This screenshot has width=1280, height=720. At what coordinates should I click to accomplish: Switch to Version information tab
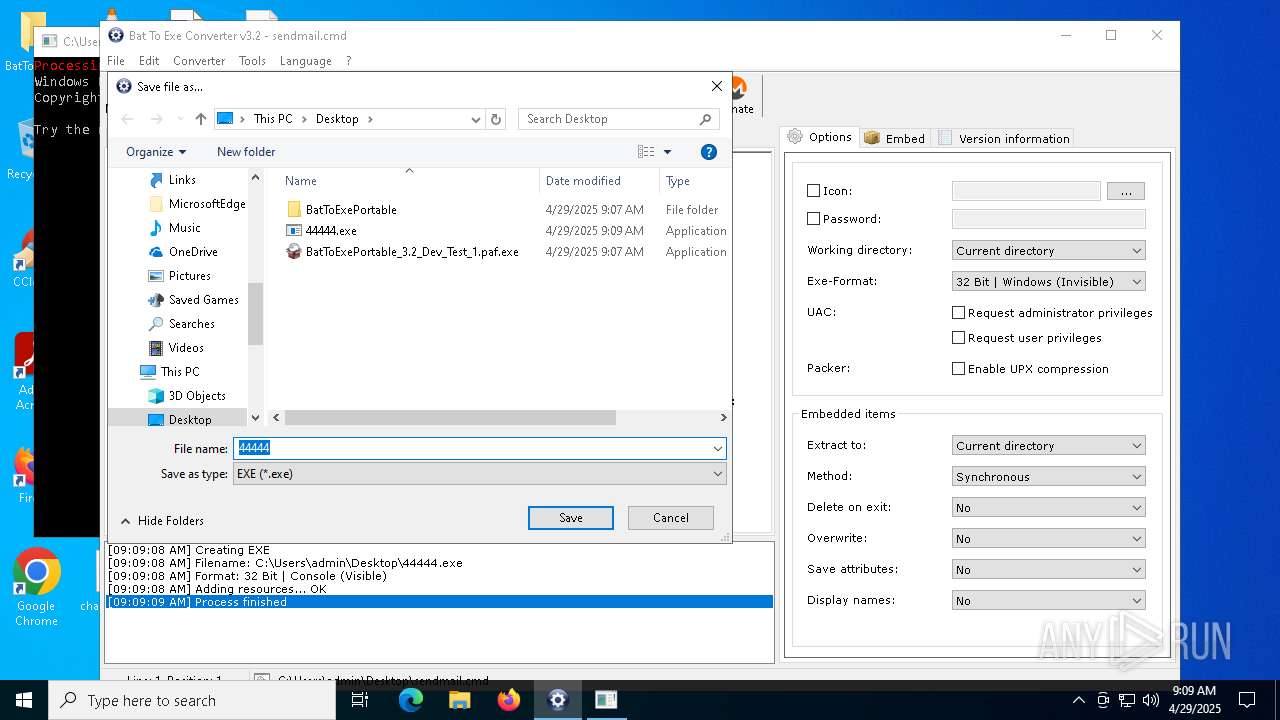pos(1004,138)
